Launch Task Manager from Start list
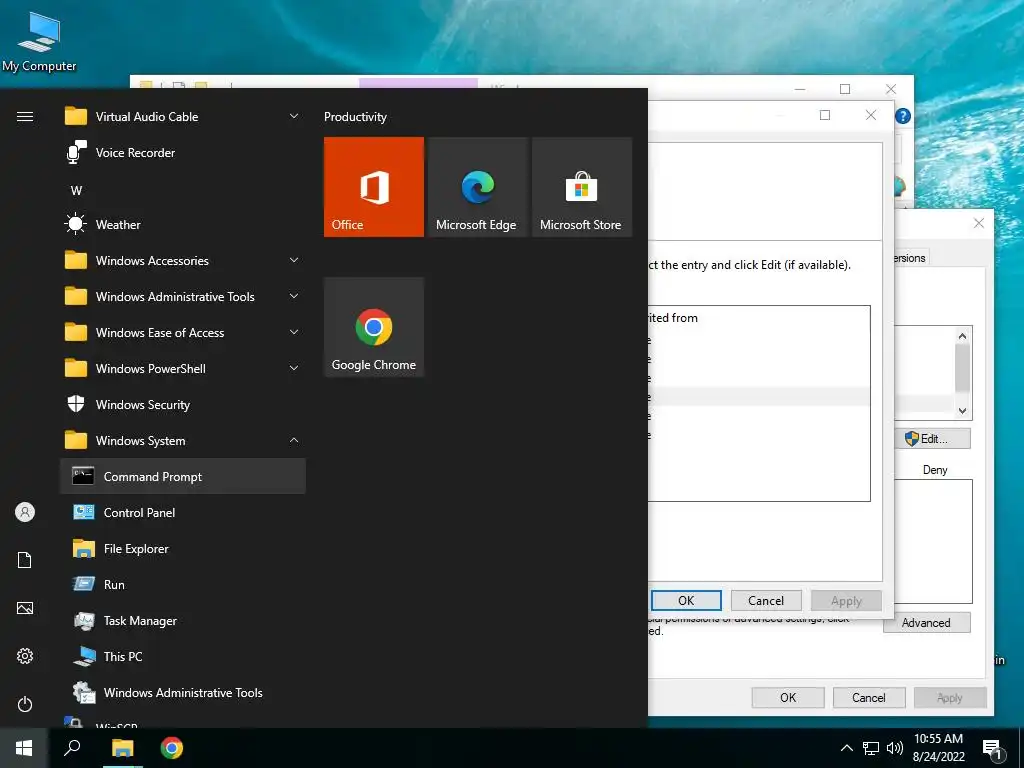 pos(183,620)
